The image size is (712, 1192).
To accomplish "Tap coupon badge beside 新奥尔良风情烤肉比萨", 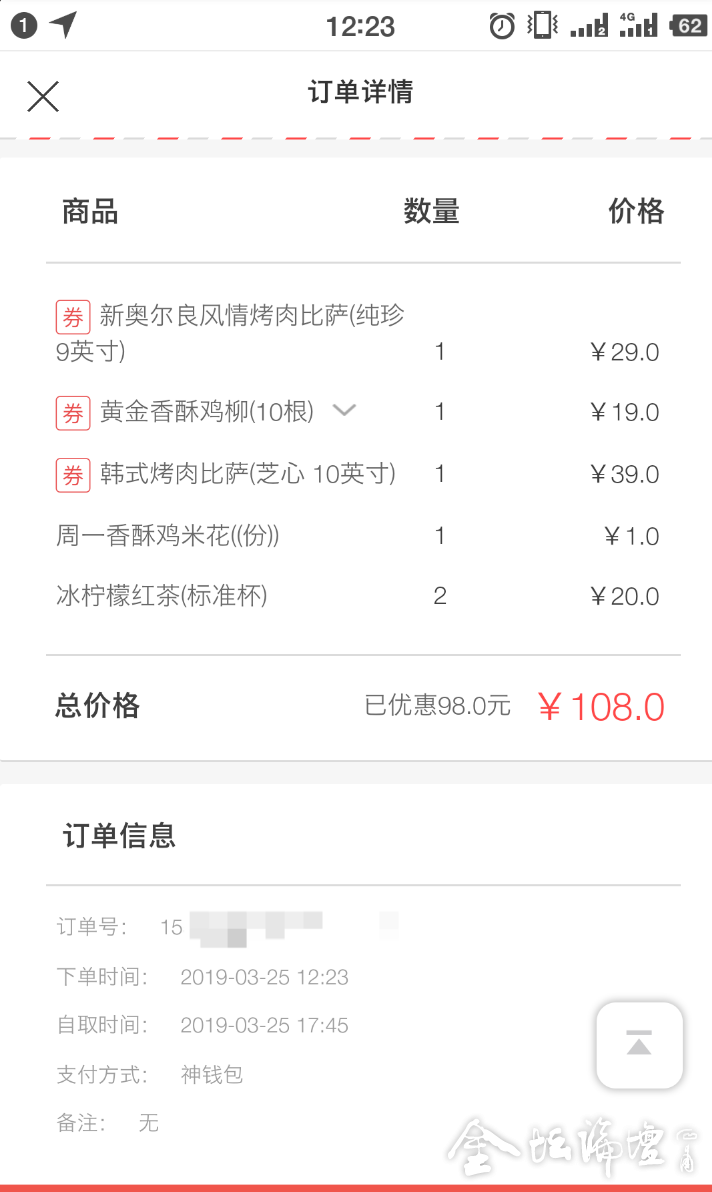I will click(73, 318).
